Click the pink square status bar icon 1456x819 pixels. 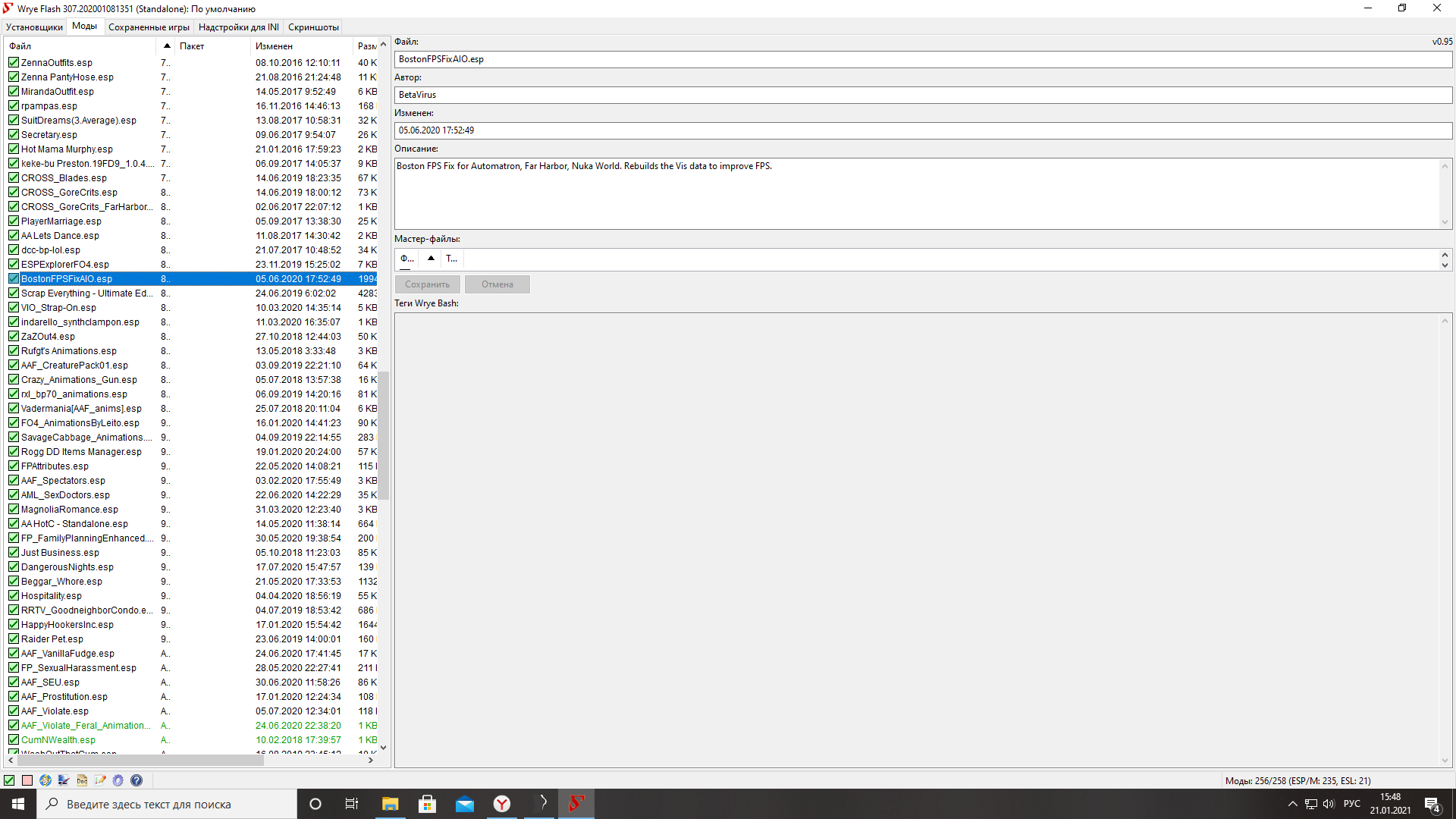tap(27, 780)
